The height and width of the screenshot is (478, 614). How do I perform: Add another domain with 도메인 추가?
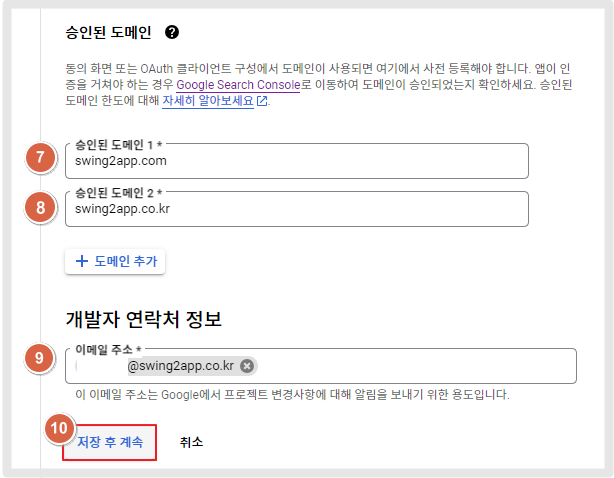point(115,261)
